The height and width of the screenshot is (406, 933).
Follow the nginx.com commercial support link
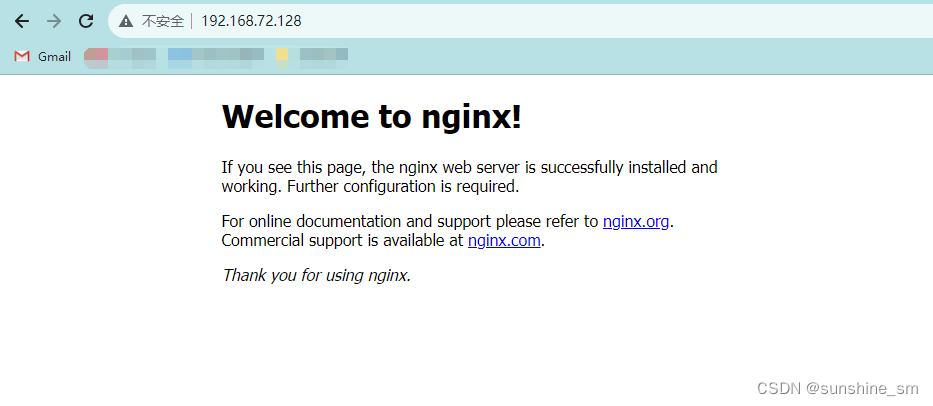click(504, 241)
